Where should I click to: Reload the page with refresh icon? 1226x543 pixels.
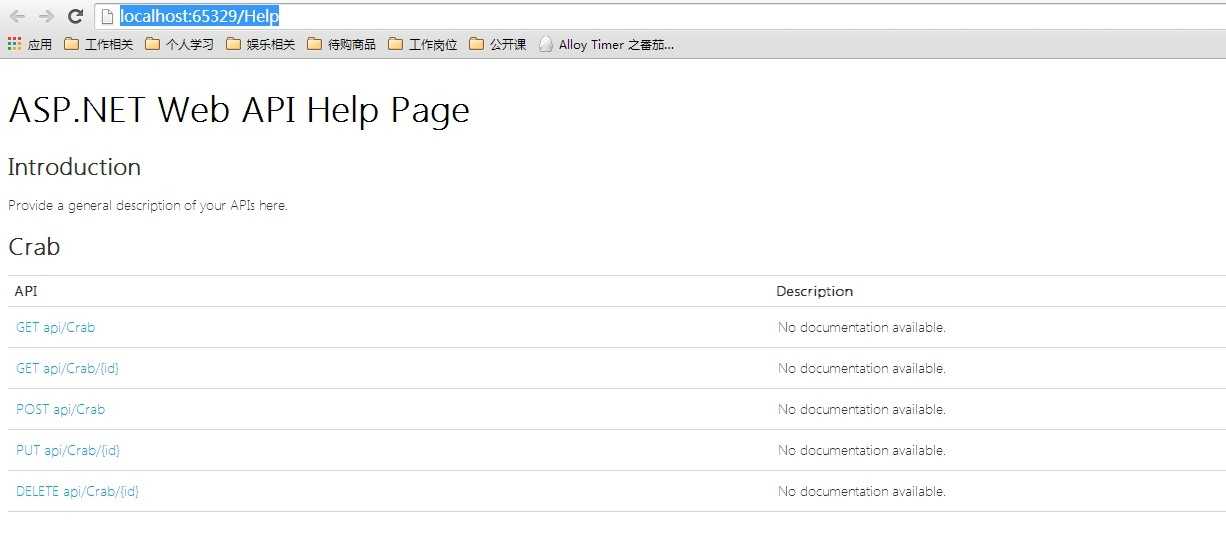point(75,16)
